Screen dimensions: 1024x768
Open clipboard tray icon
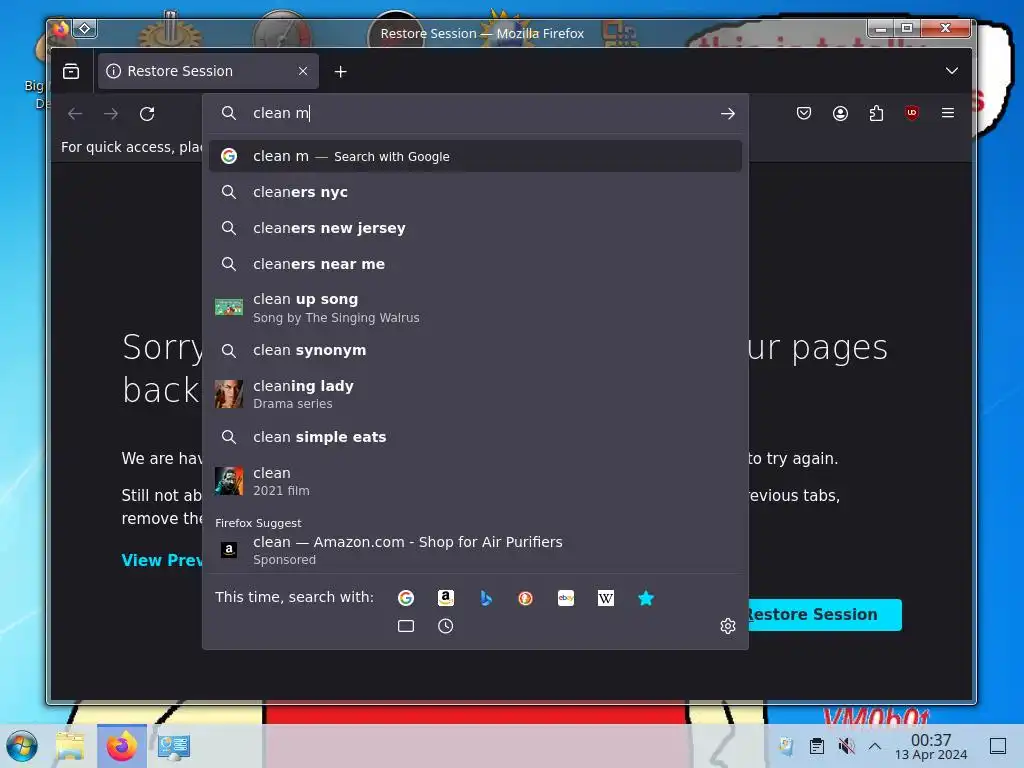[816, 746]
